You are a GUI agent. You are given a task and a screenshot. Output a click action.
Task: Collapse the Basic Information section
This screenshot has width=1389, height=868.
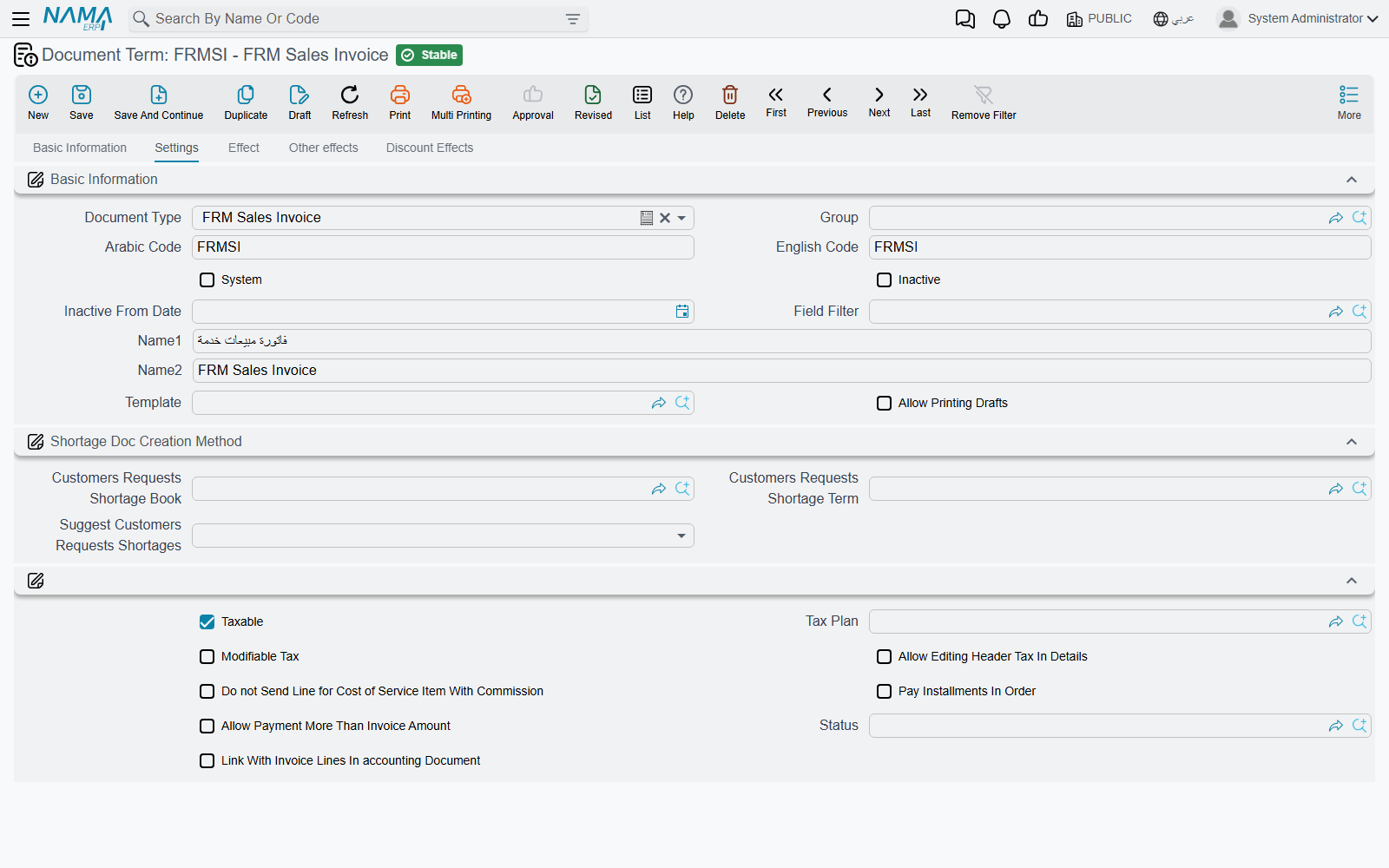click(1352, 180)
